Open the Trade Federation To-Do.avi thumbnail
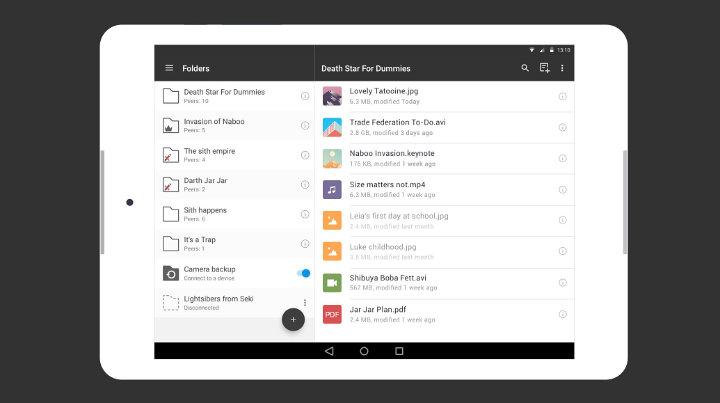Image resolution: width=720 pixels, height=403 pixels. coord(332,127)
